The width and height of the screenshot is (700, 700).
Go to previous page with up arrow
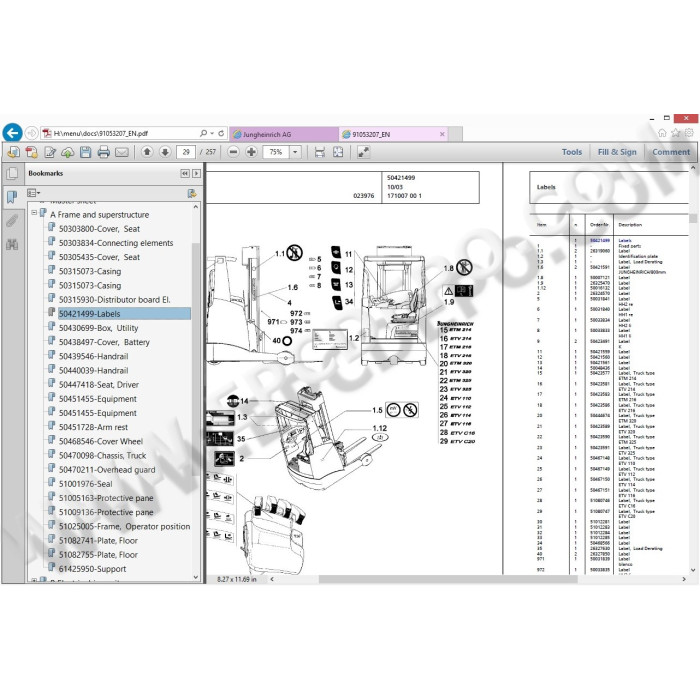147,152
